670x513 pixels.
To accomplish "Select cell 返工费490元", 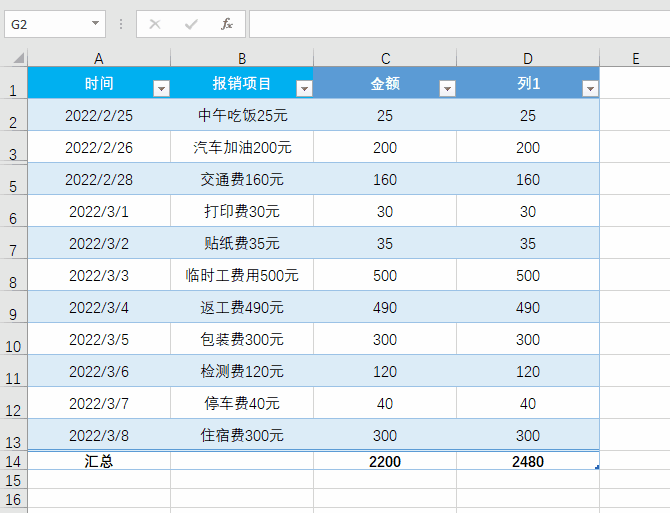I will (x=242, y=307).
